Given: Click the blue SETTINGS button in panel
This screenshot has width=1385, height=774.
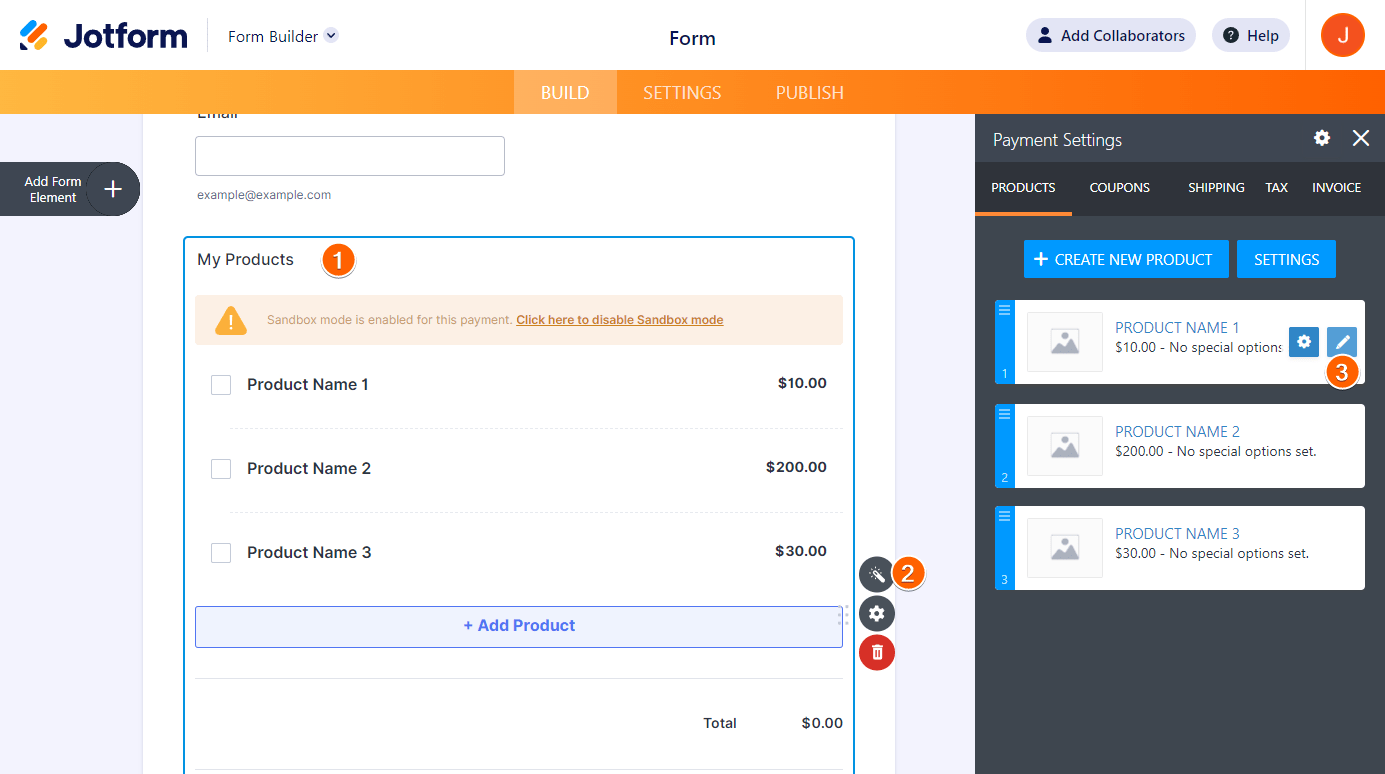Looking at the screenshot, I should [x=1286, y=259].
